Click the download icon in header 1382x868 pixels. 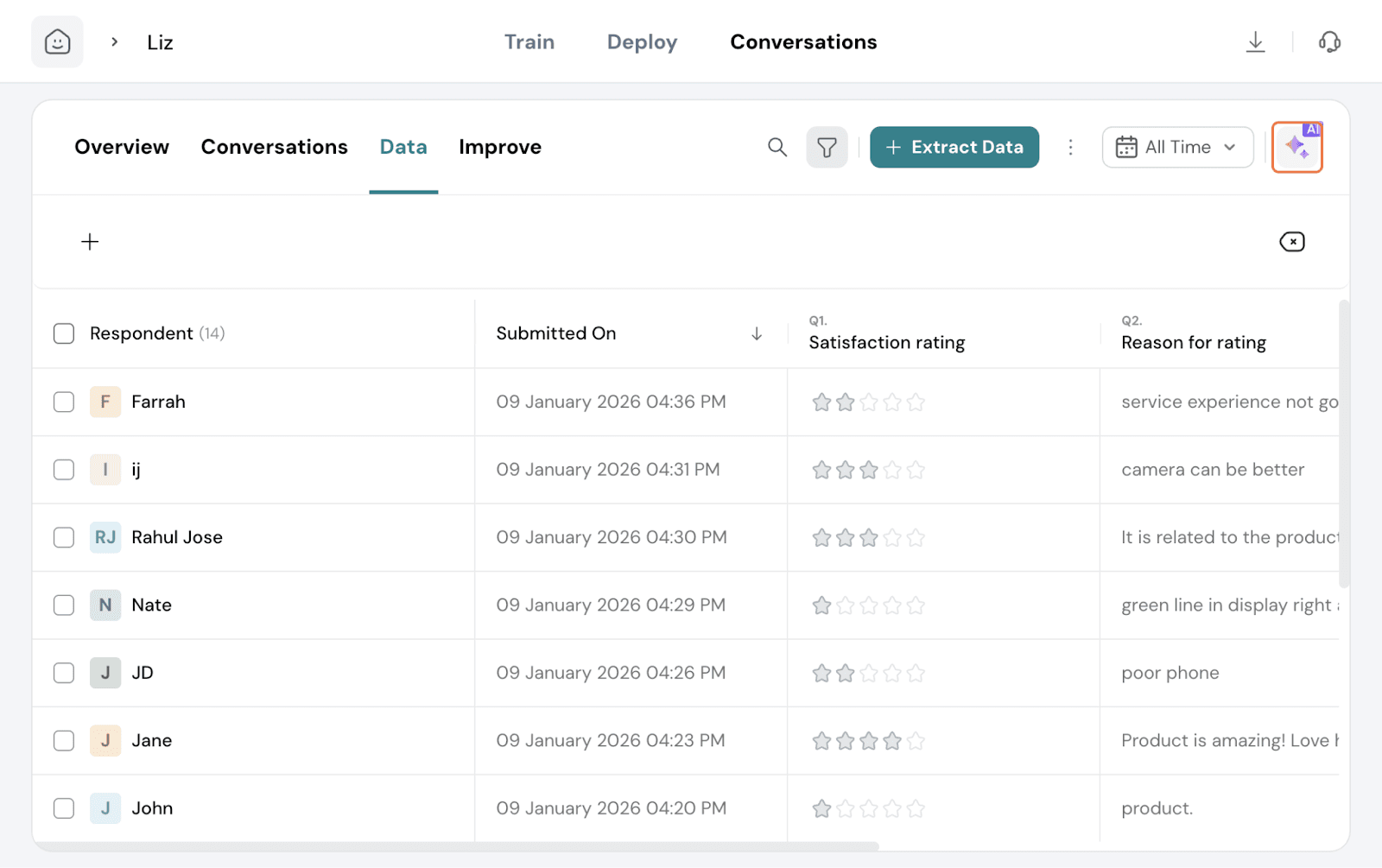[1255, 41]
